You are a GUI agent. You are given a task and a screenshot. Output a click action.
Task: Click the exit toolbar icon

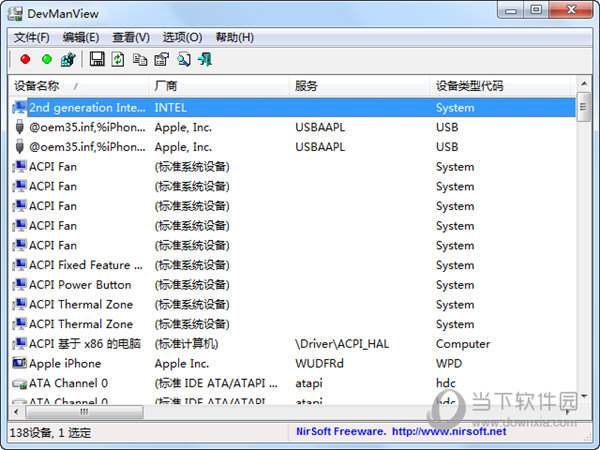(205, 59)
